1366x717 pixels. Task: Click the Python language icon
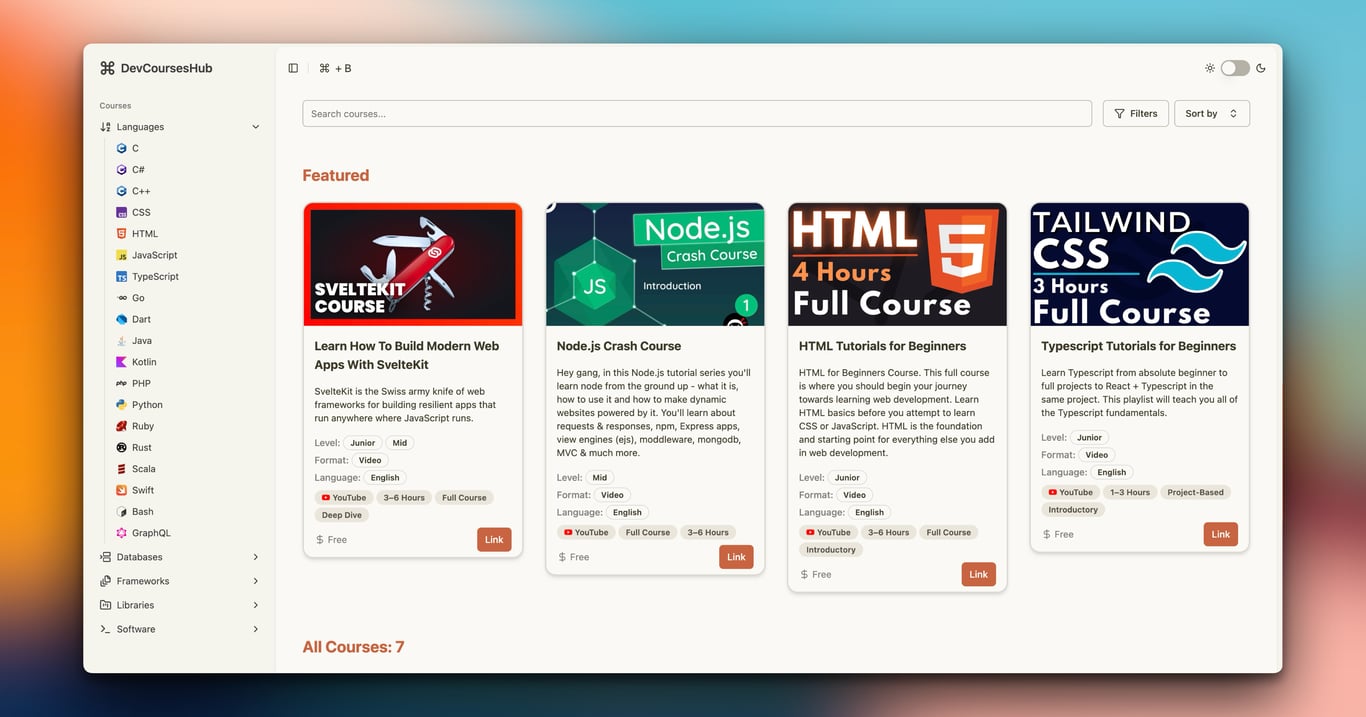click(x=121, y=405)
